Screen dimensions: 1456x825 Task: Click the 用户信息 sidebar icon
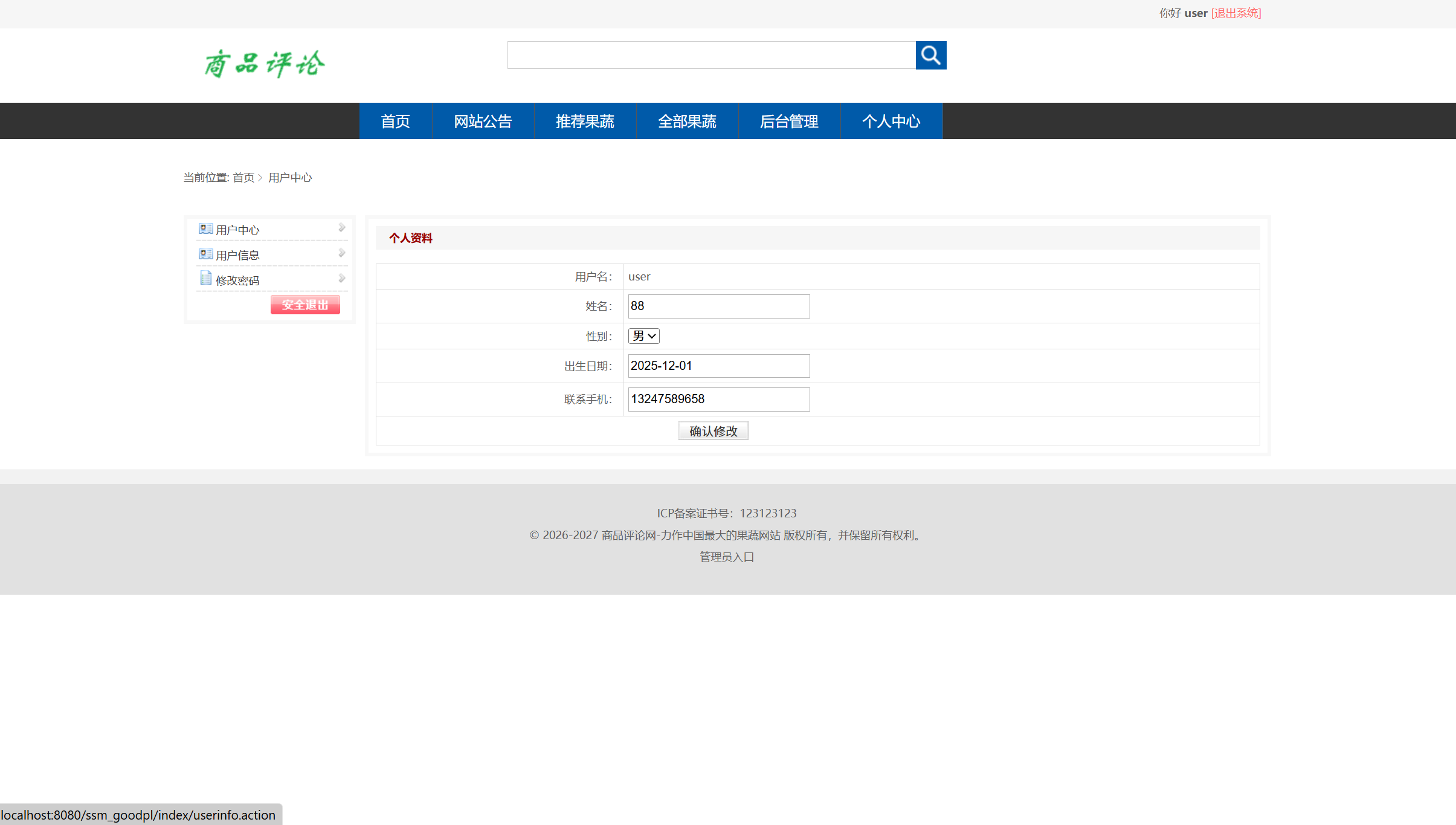pos(205,253)
